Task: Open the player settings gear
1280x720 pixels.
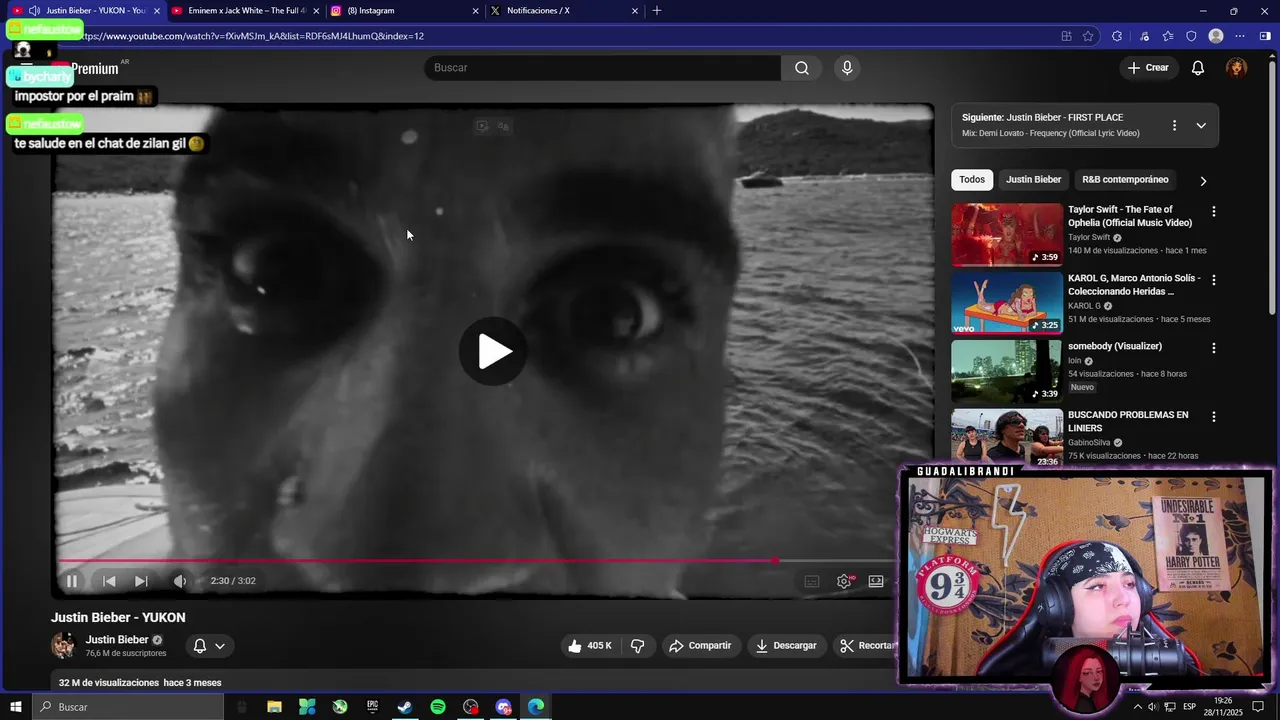Action: coord(844,581)
